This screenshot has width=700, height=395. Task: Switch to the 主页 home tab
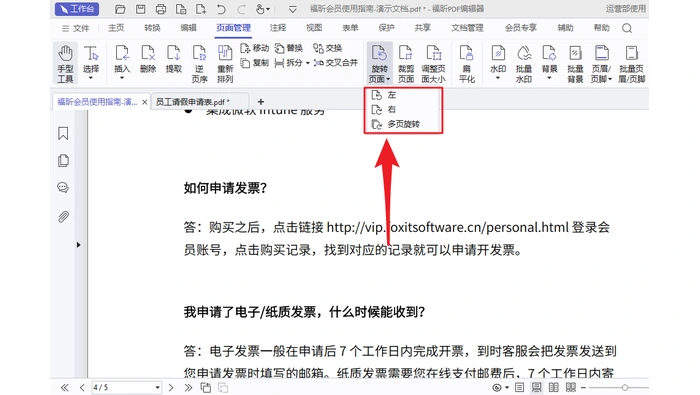pyautogui.click(x=116, y=28)
